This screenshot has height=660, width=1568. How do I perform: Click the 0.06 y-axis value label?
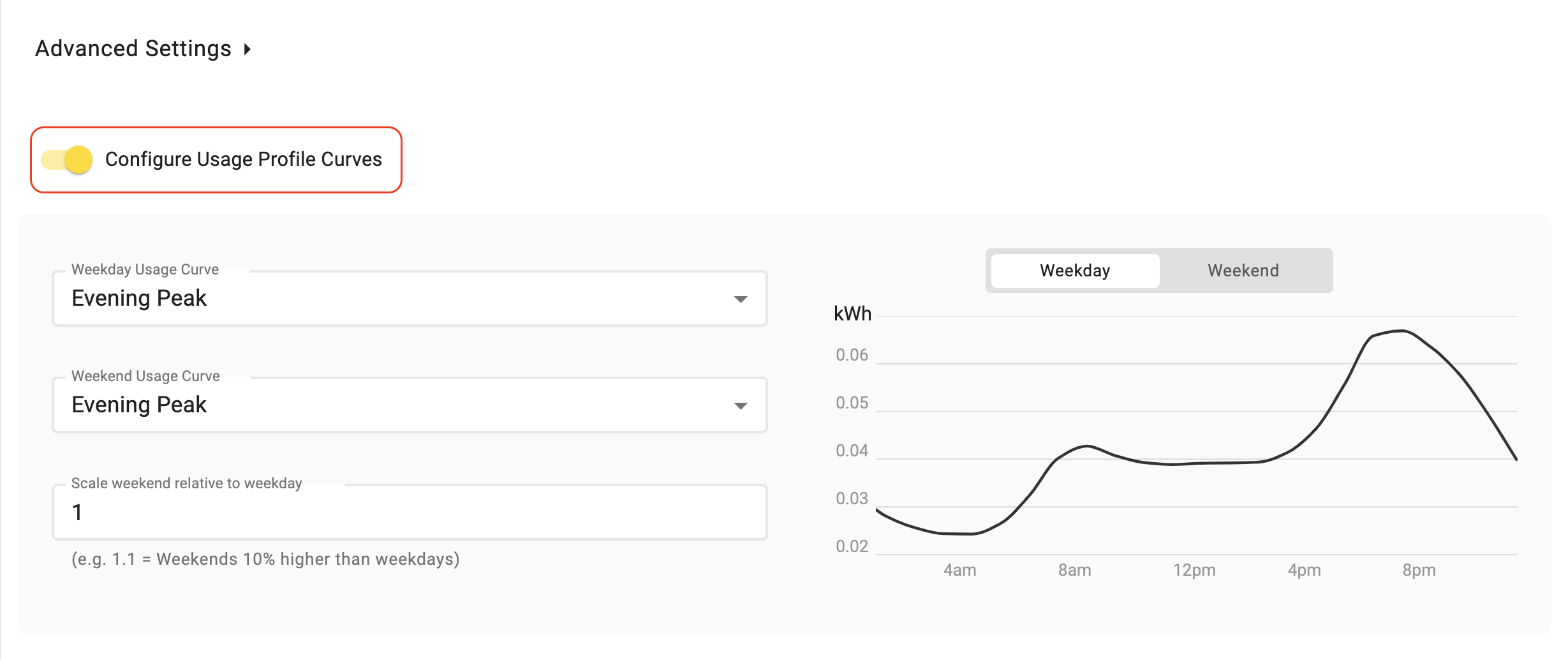click(852, 355)
